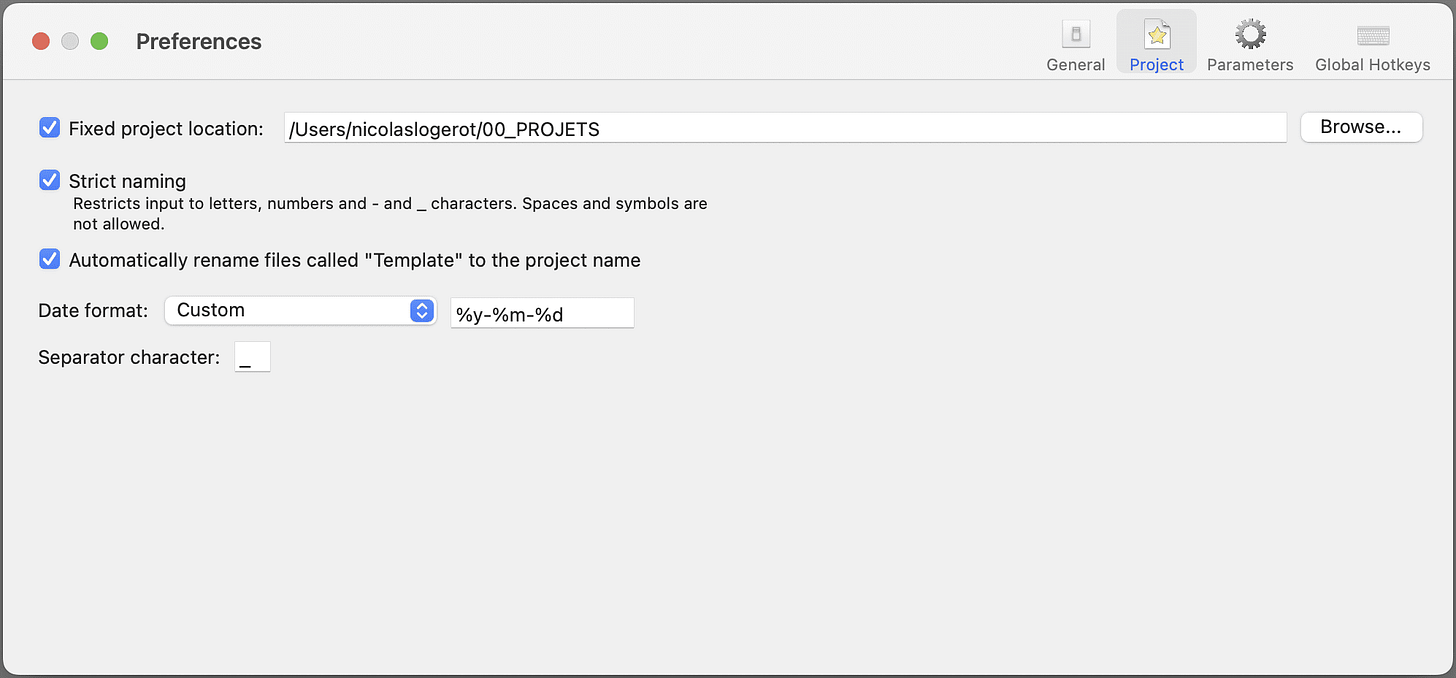
Task: Close the Preferences window
Action: pos(40,41)
